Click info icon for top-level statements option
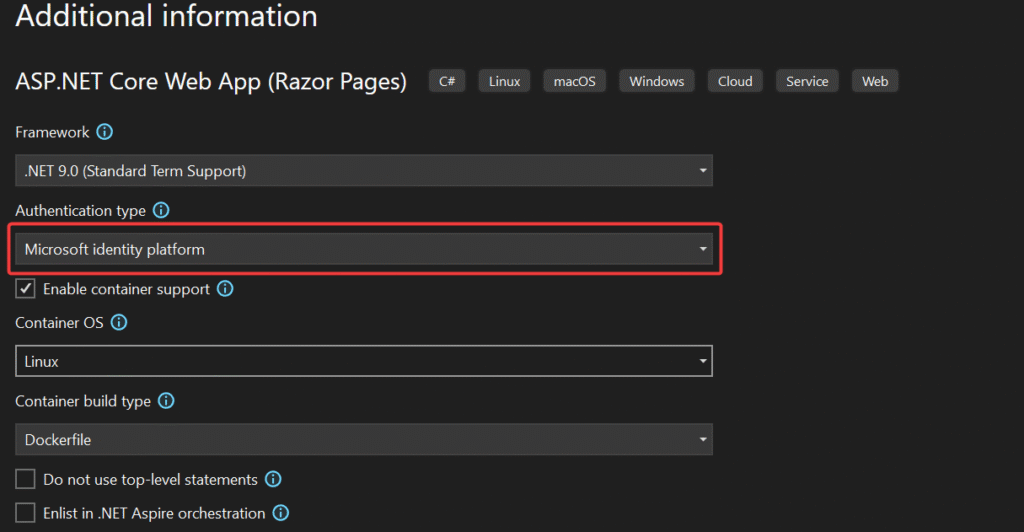Screen dimensions: 1024x532 [273, 479]
